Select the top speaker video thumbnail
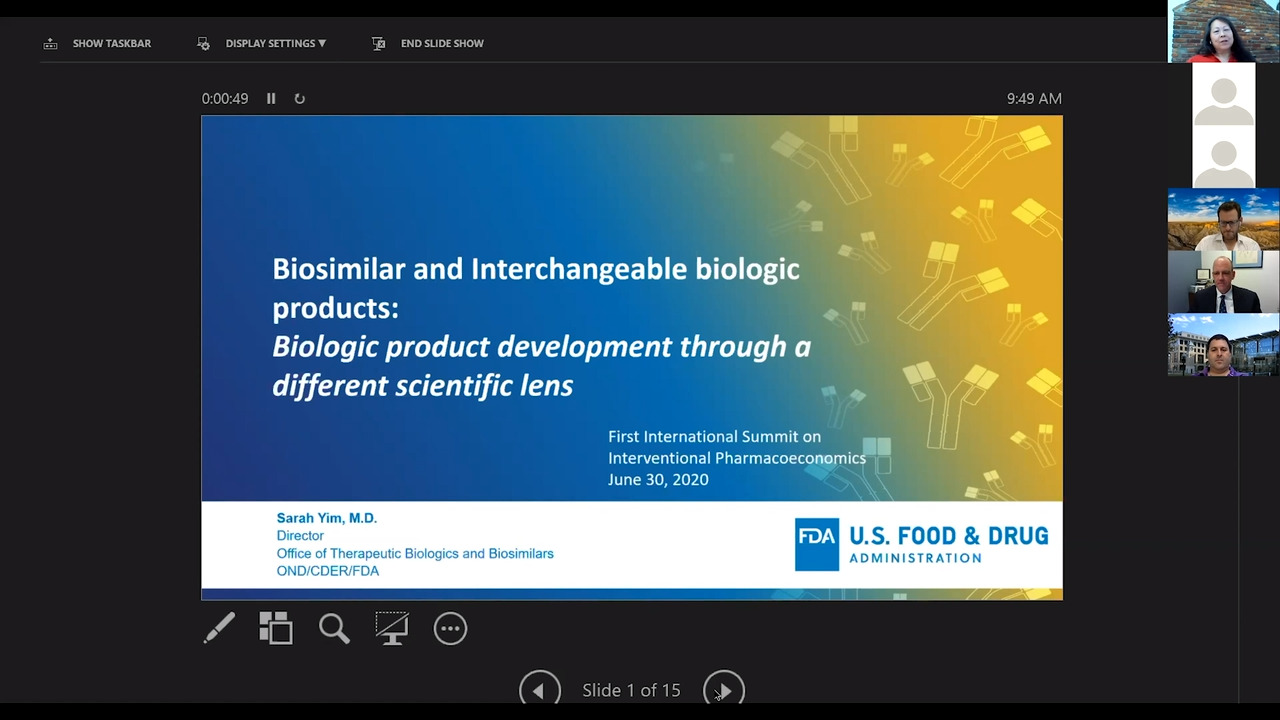1280x720 pixels. (1223, 31)
